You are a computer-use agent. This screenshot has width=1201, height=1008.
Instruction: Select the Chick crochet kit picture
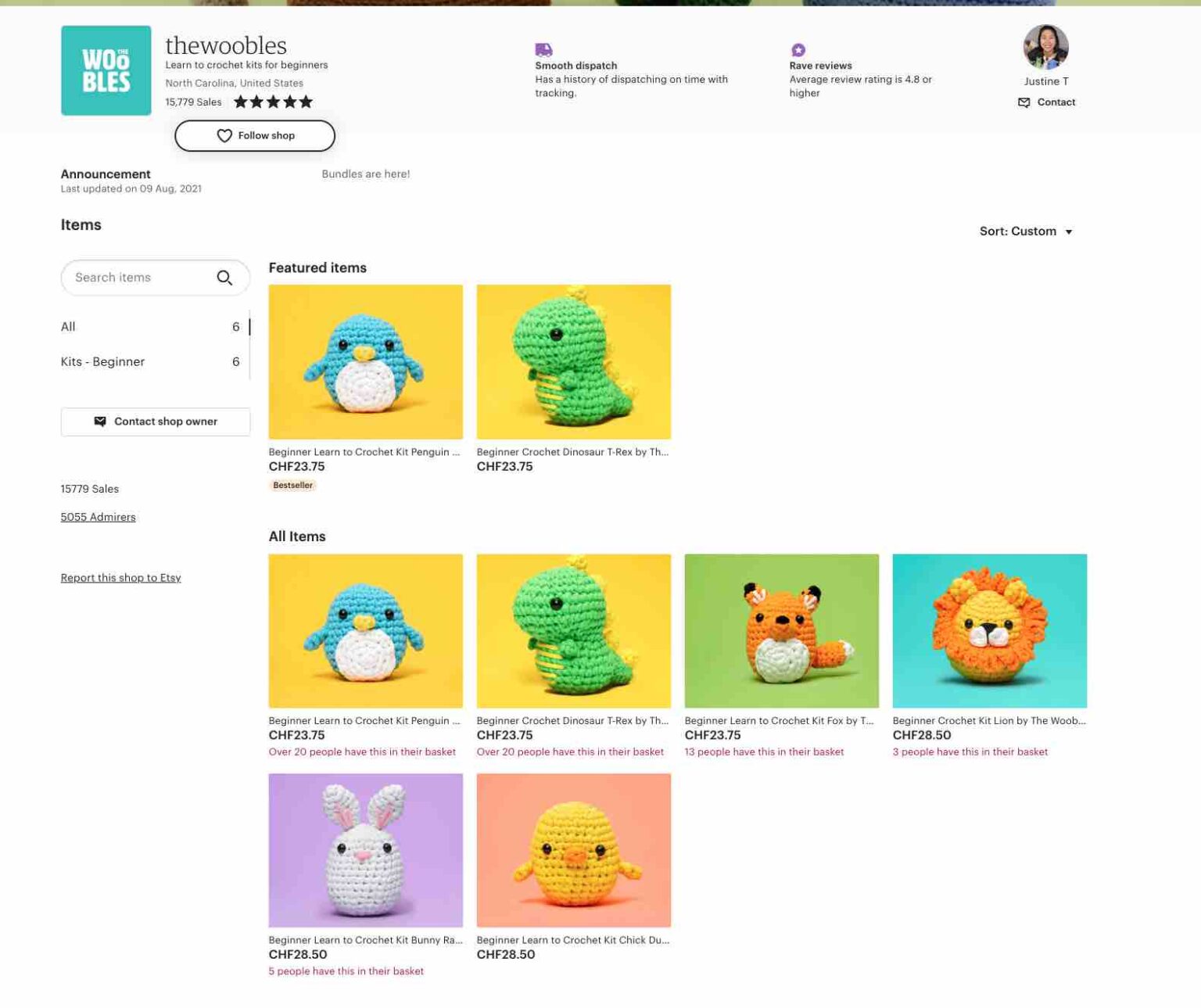(573, 850)
